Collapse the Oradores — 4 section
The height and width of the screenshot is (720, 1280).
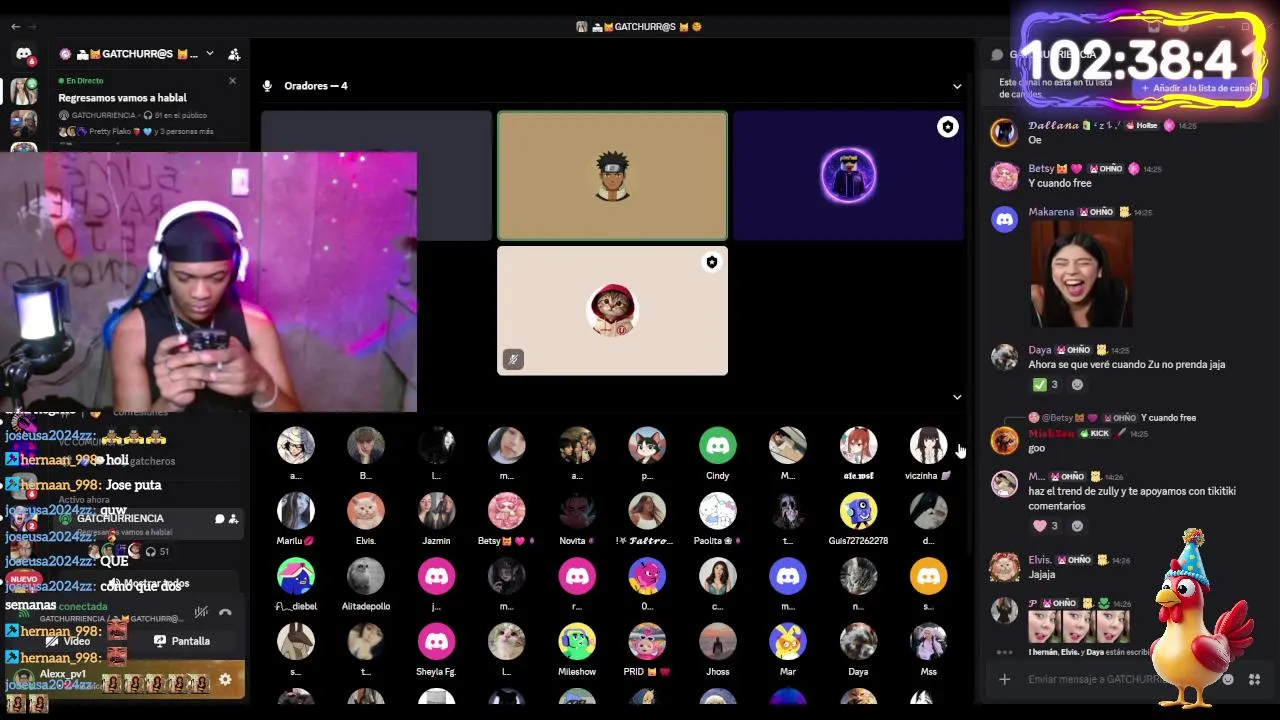tap(957, 86)
